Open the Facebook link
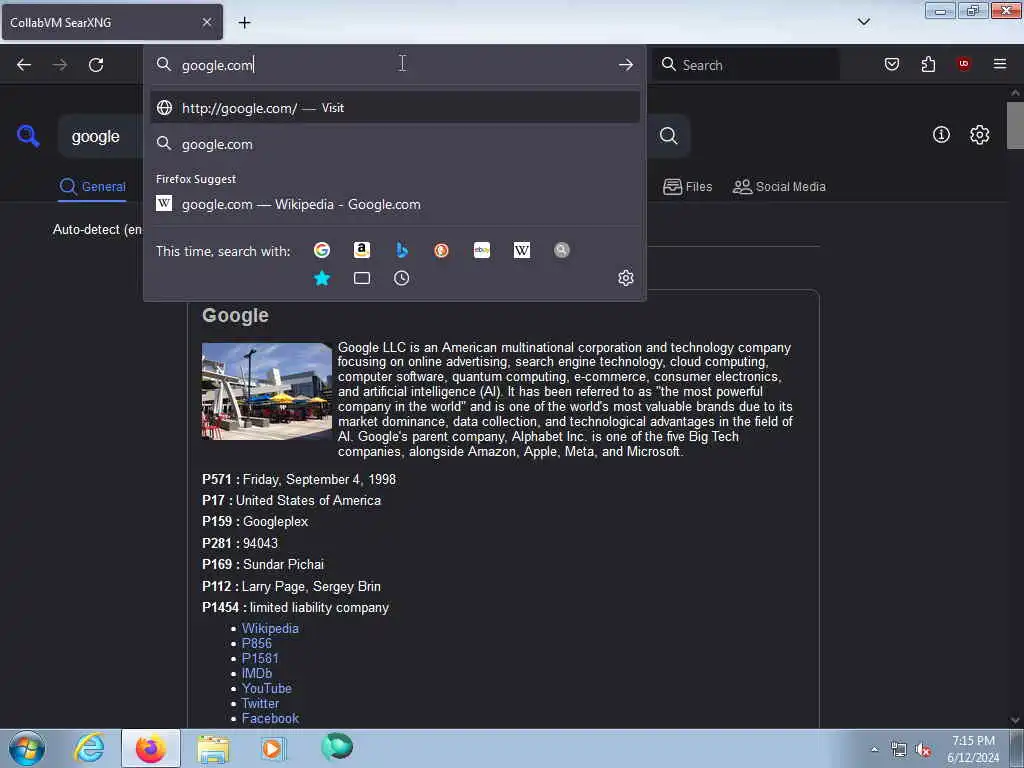 [x=270, y=718]
